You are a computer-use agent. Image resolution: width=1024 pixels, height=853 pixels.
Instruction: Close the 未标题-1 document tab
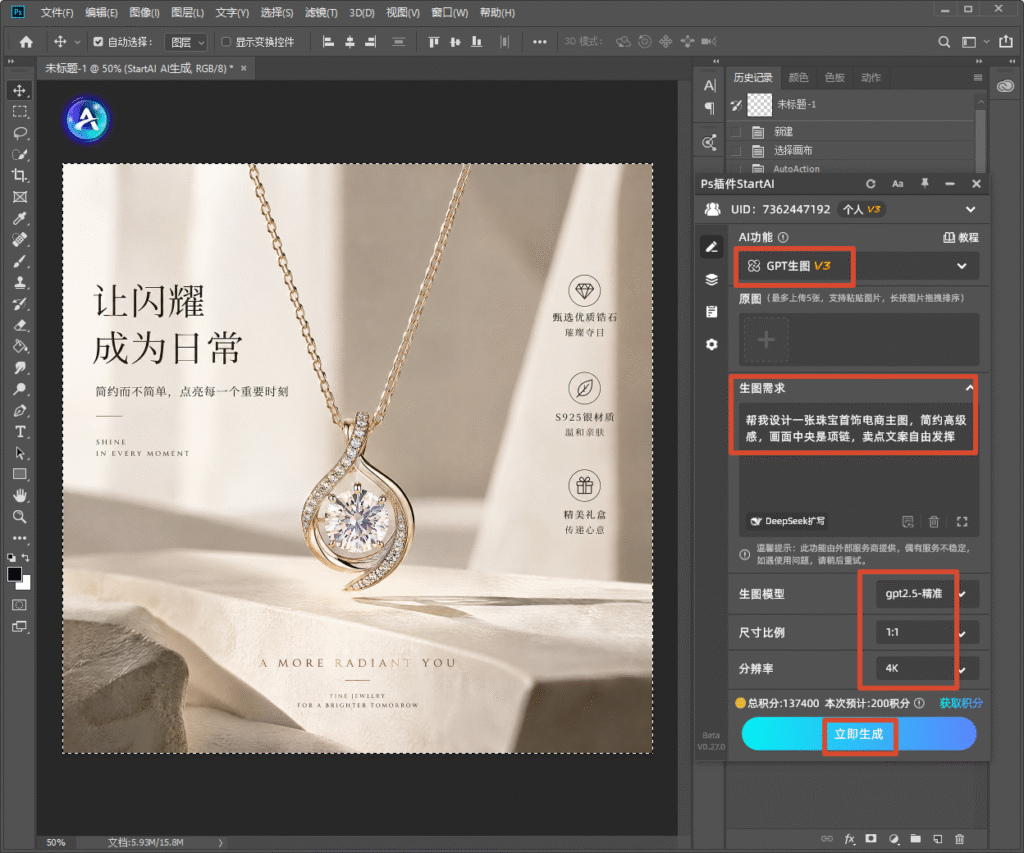coord(244,68)
